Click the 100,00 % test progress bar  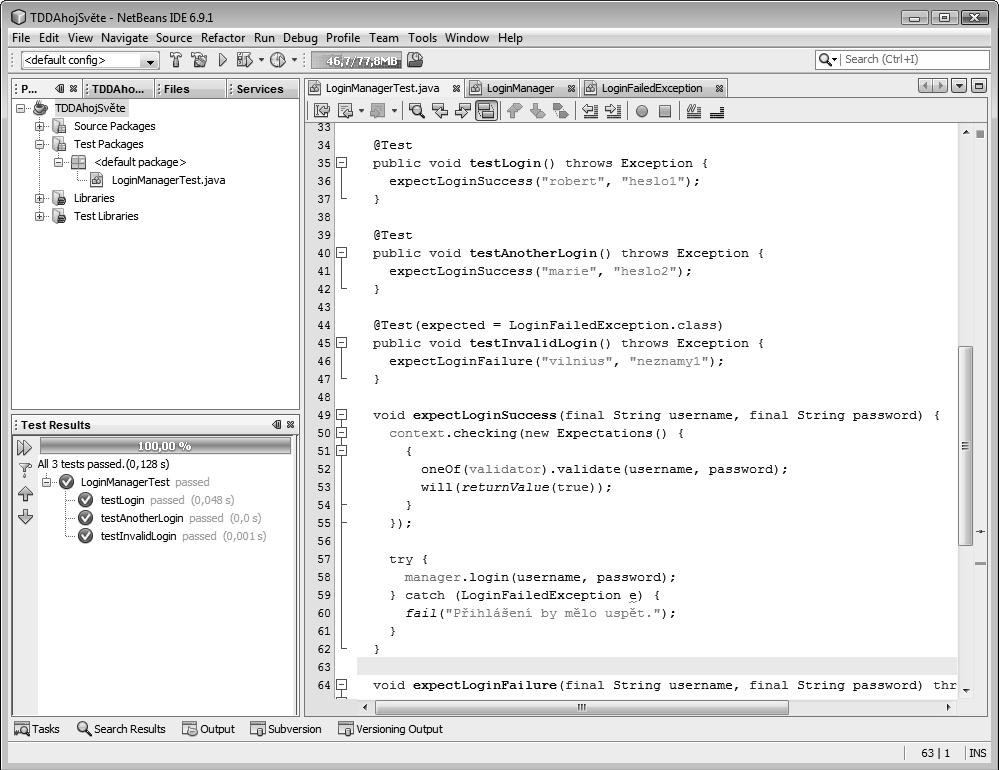165,446
